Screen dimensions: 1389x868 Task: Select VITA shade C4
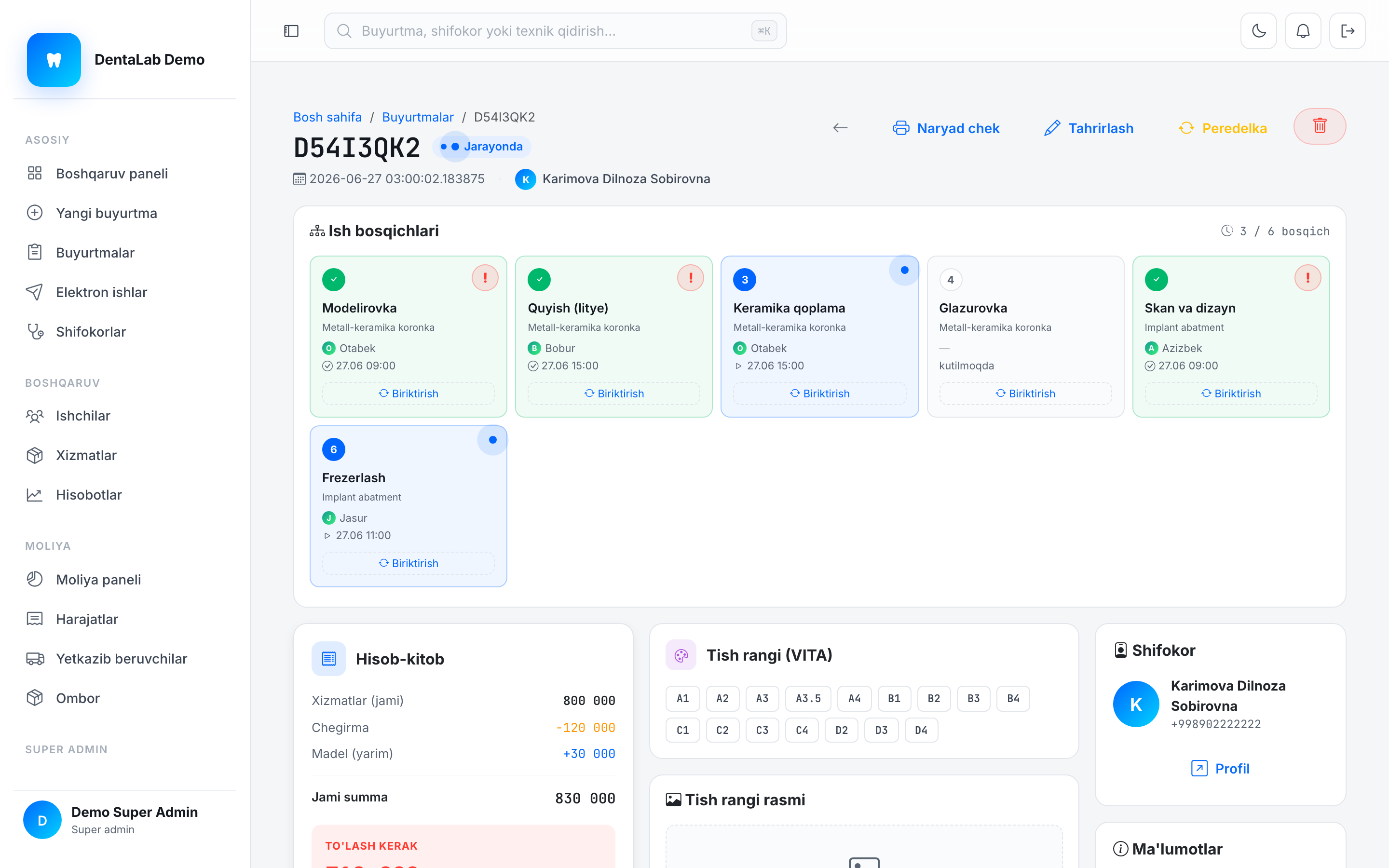[x=802, y=730]
